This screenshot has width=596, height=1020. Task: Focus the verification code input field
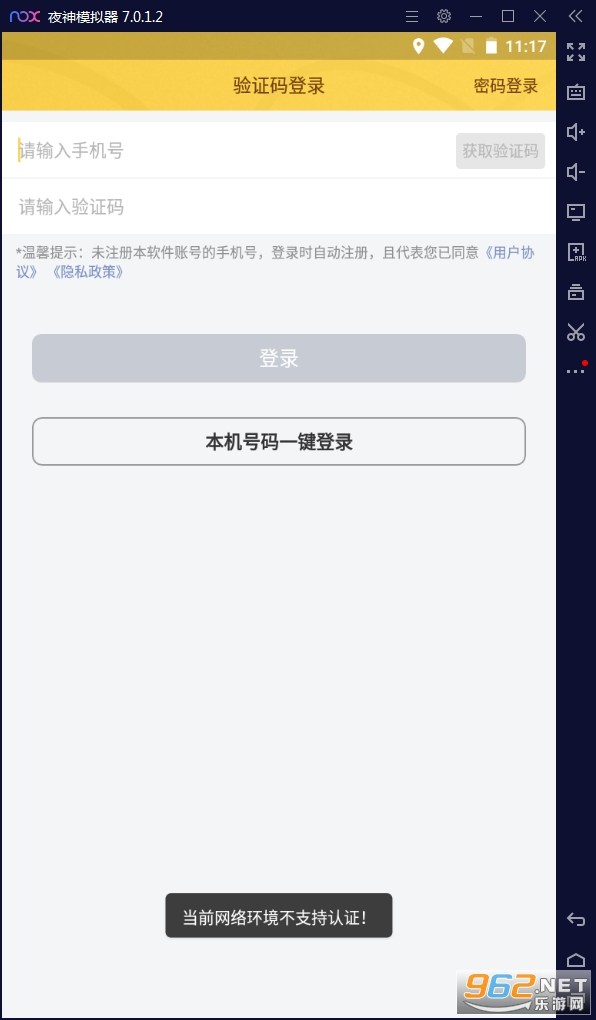click(278, 208)
